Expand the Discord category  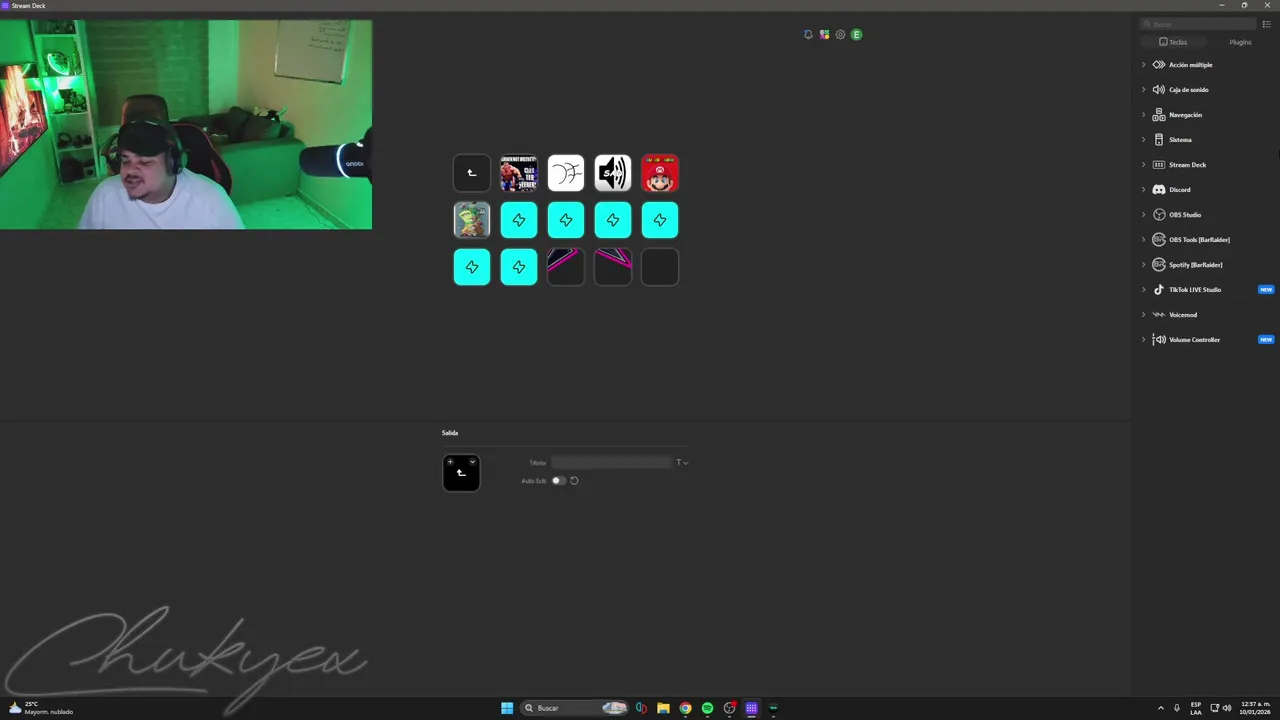point(1144,190)
